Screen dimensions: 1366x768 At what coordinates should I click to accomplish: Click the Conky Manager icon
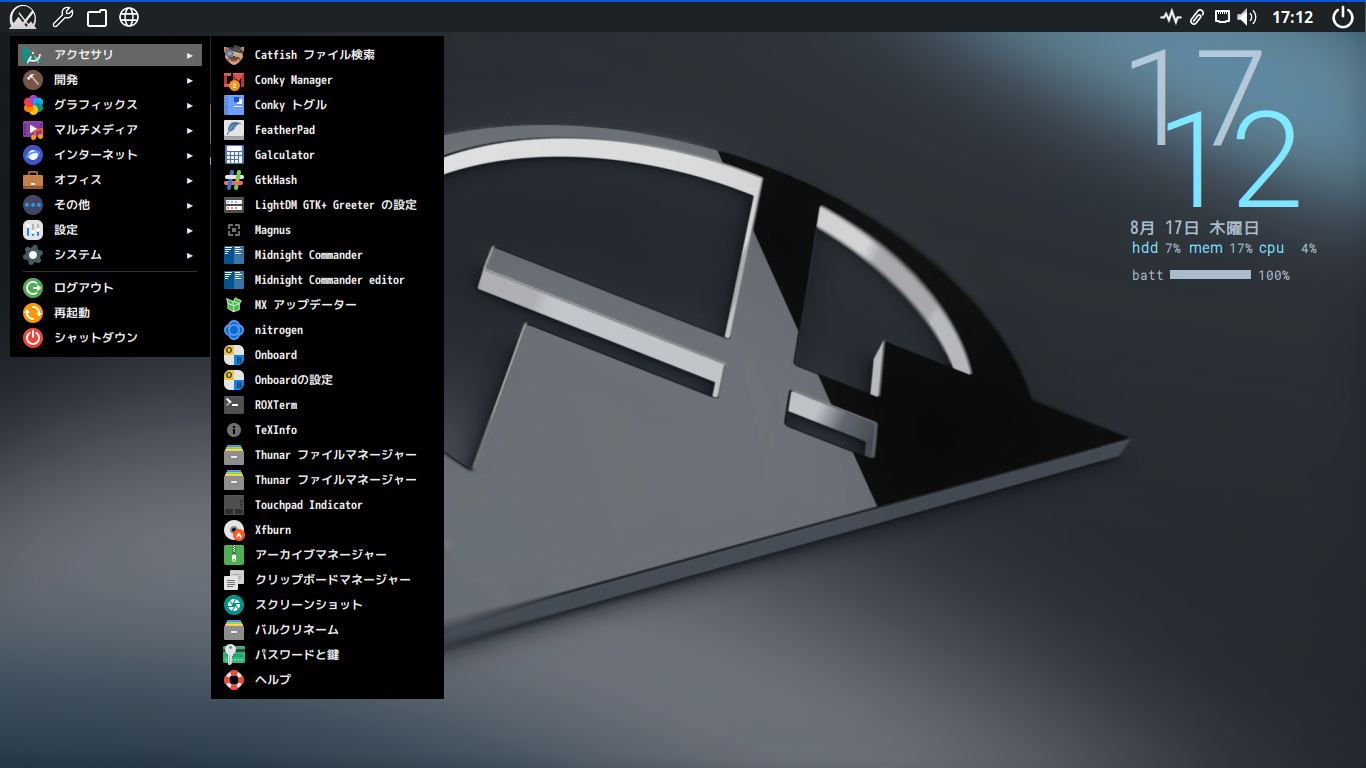pos(234,80)
